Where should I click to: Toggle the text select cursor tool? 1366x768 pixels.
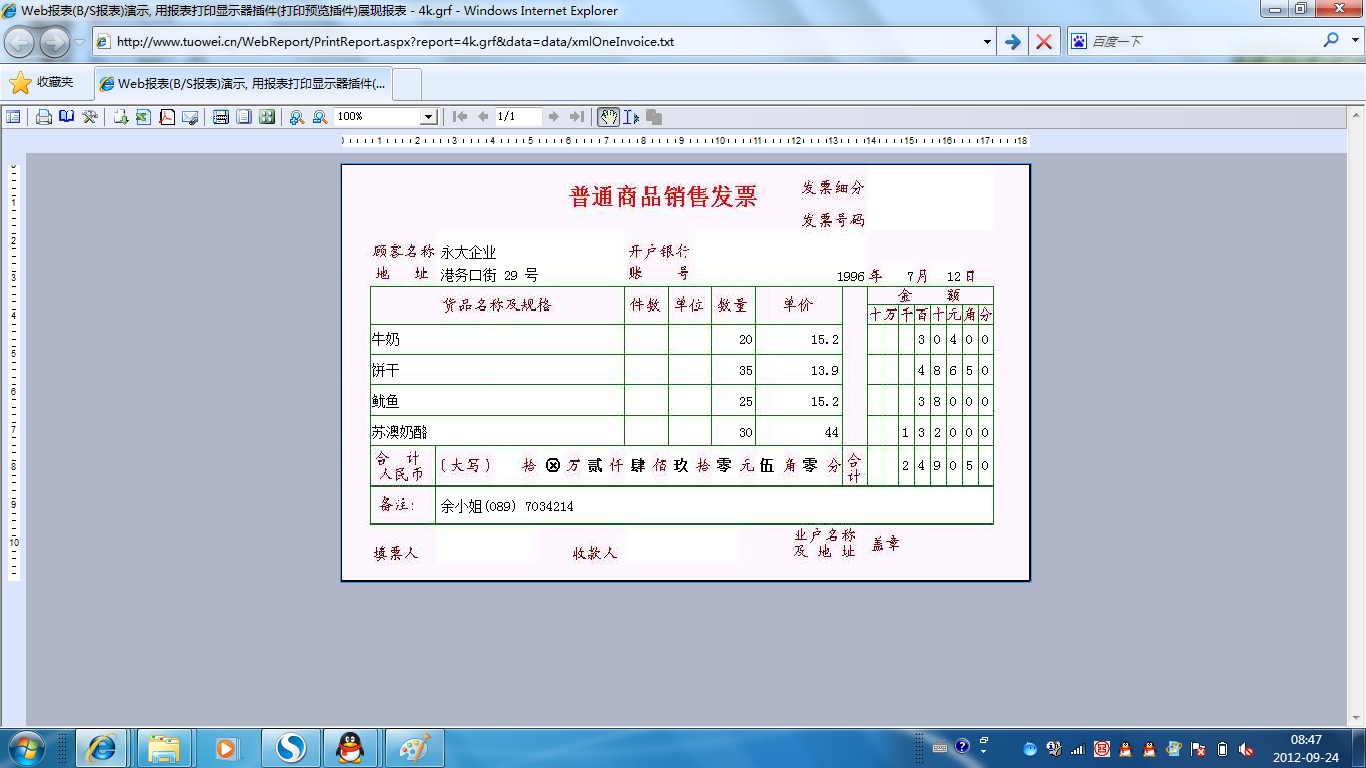click(x=631, y=117)
